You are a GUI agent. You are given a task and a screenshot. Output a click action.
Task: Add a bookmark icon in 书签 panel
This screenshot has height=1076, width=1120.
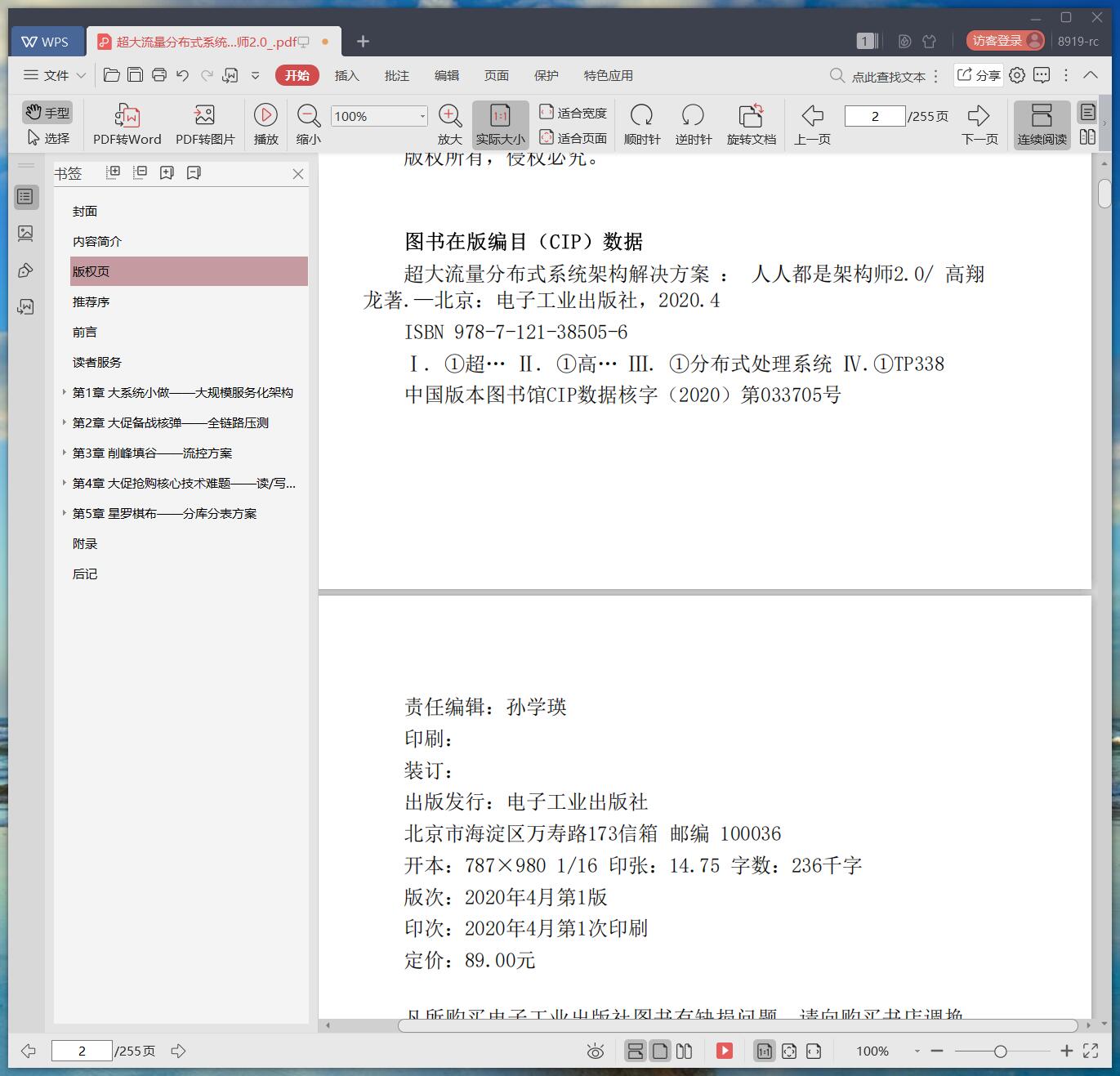click(167, 172)
